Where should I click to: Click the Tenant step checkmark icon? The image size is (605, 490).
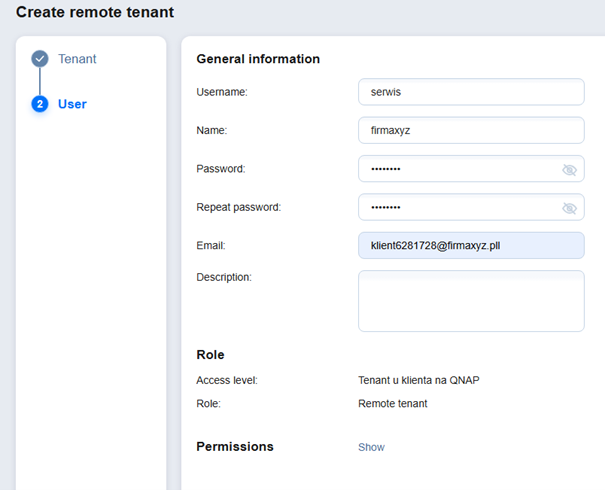[40, 59]
